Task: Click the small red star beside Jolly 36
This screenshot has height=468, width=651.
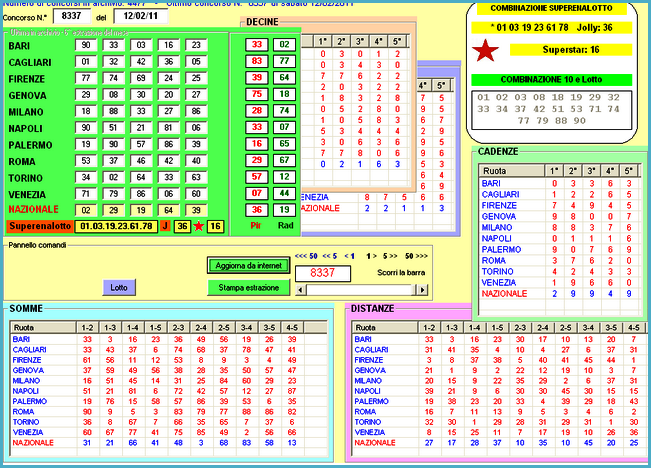Action: (198, 226)
